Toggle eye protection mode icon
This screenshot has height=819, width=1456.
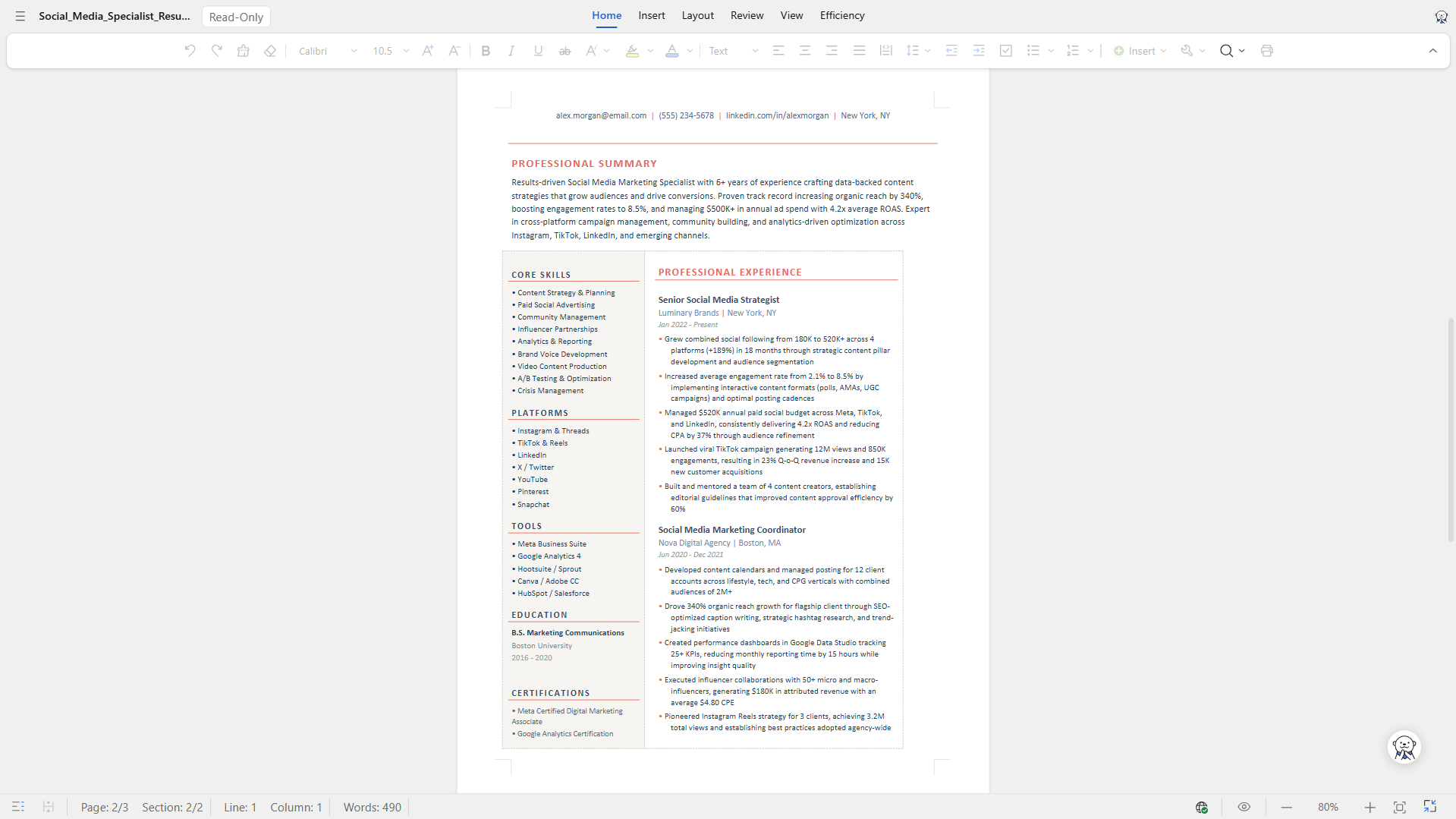(x=1244, y=807)
